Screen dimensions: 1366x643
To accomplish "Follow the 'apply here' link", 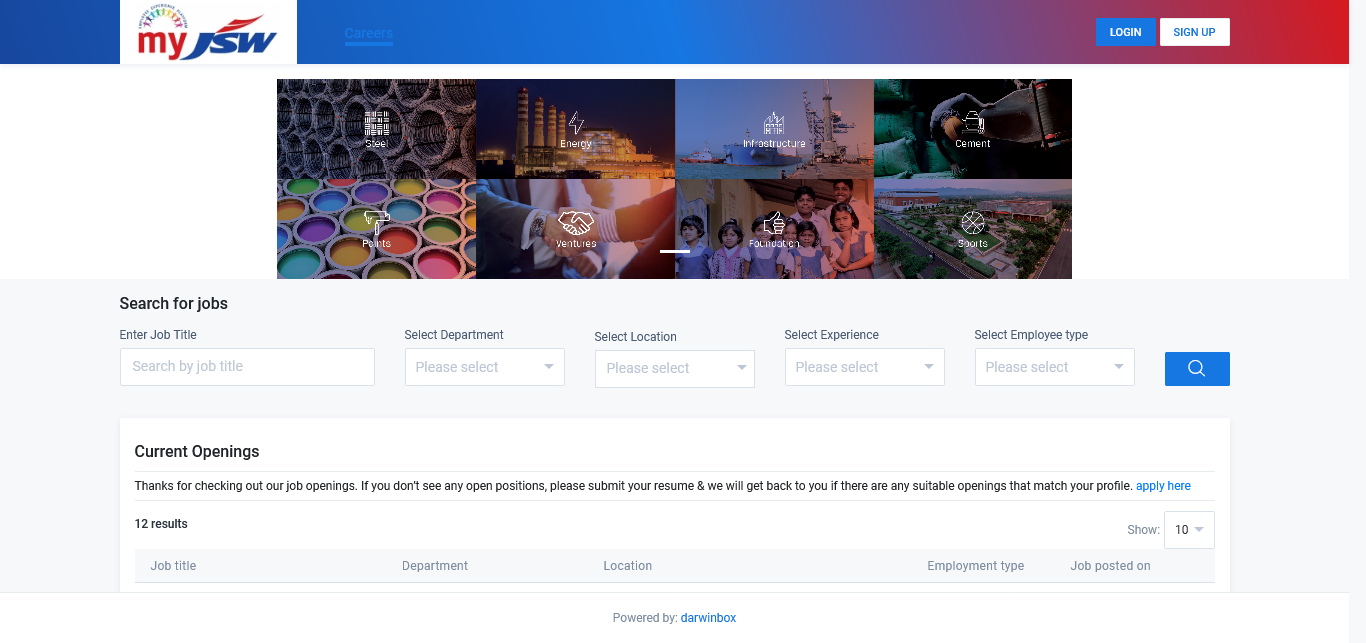I will 1163,486.
